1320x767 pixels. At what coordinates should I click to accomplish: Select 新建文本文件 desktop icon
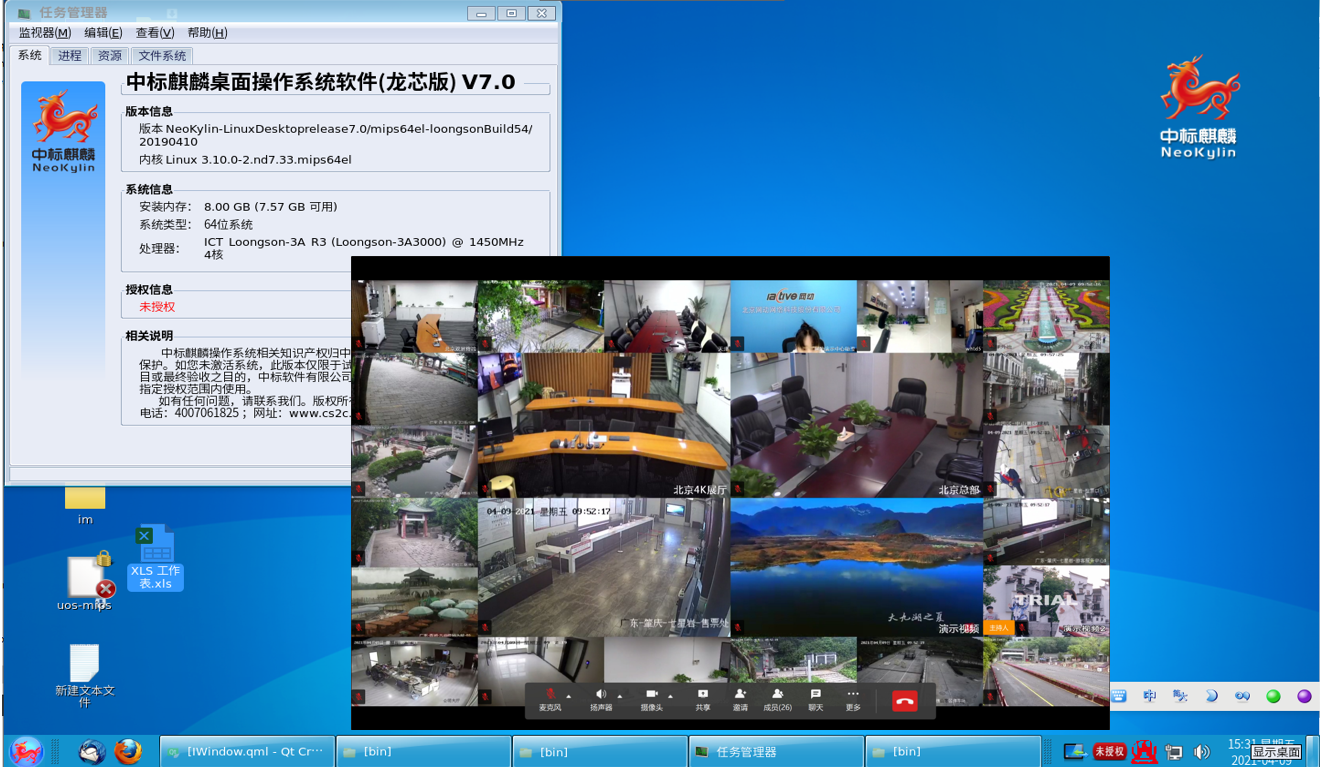click(x=85, y=676)
